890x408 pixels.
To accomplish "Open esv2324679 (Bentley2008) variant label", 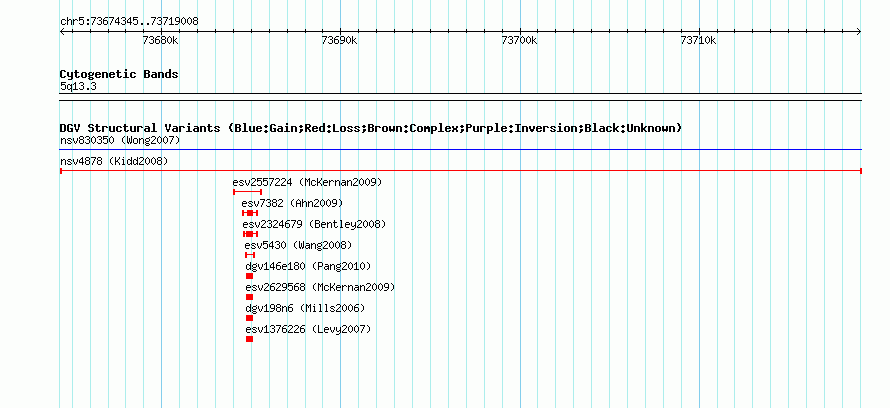I will click(314, 225).
